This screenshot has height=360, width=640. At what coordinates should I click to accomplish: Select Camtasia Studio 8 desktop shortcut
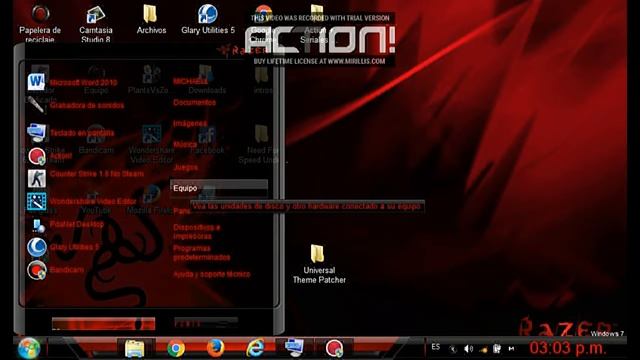tap(96, 24)
